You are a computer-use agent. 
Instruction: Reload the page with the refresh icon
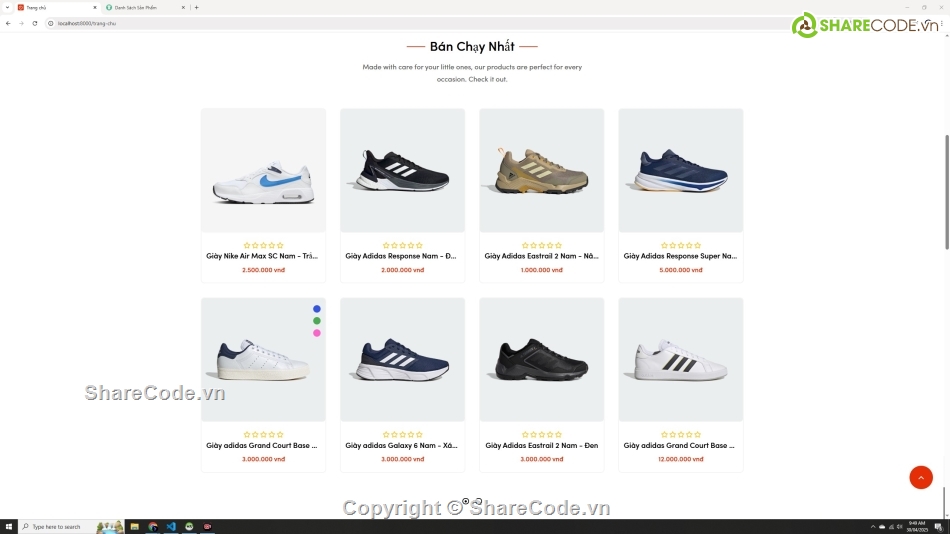point(35,23)
